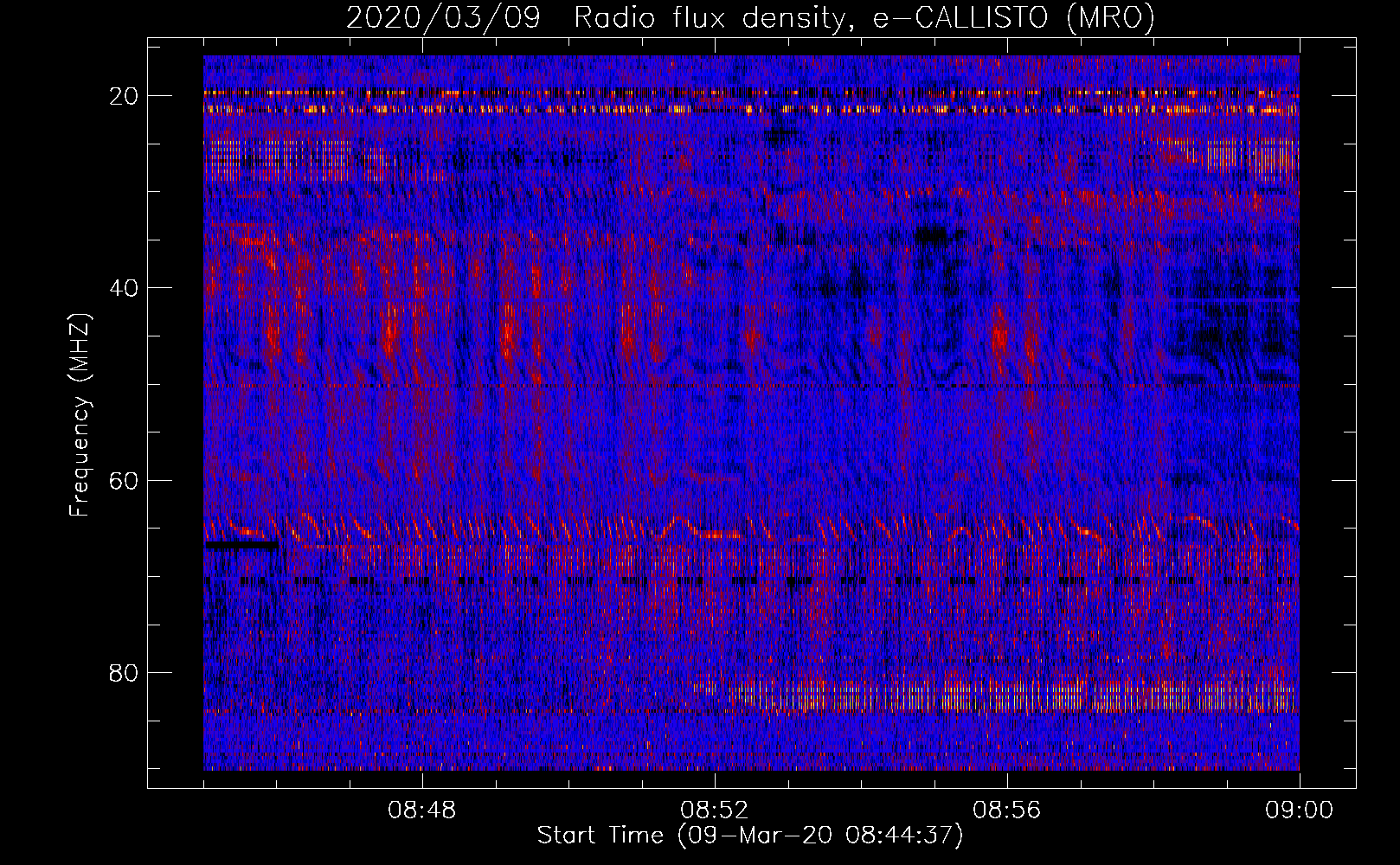
Task: Click the frequency tick label '20'
Action: click(125, 96)
